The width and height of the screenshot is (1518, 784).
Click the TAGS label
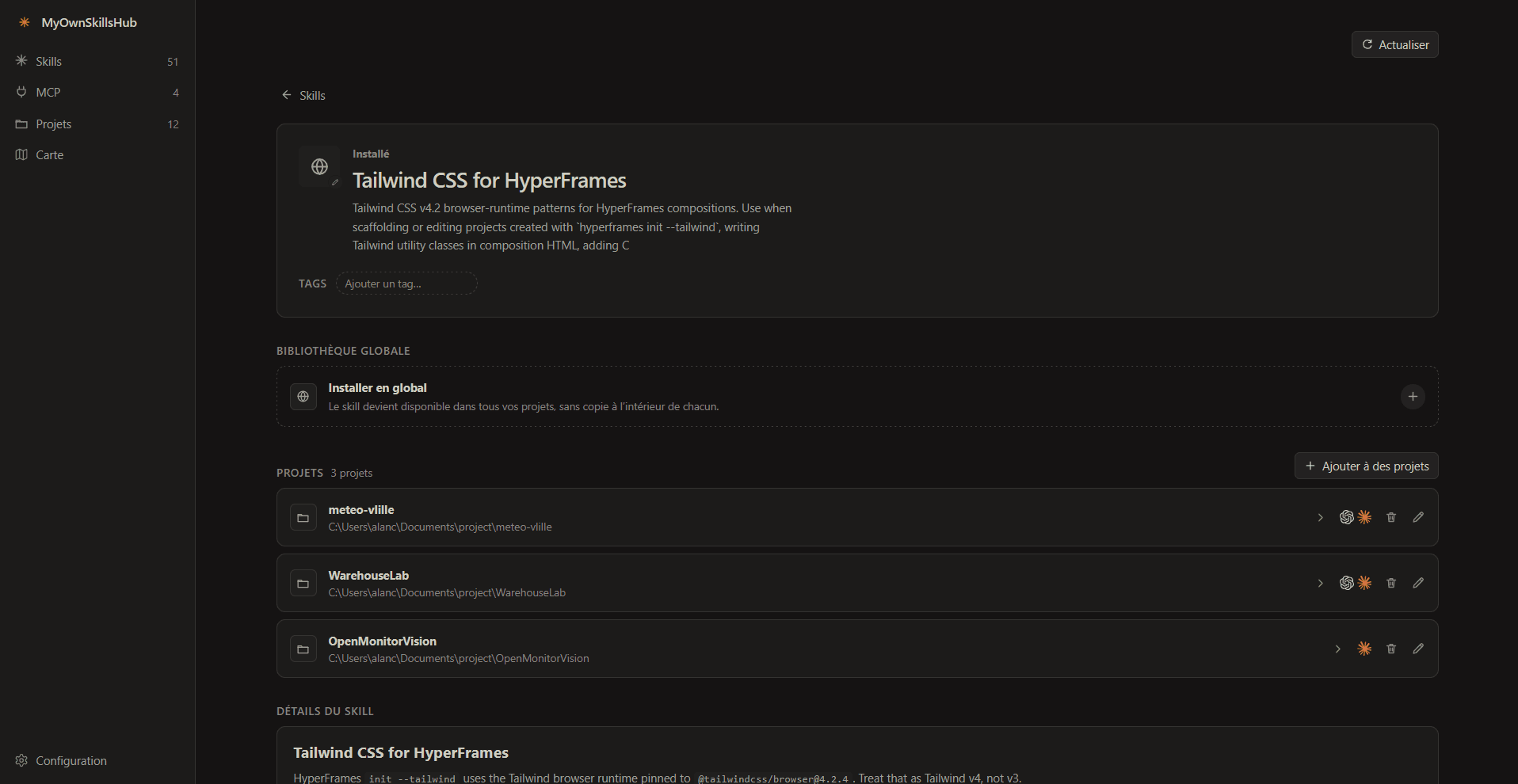312,284
